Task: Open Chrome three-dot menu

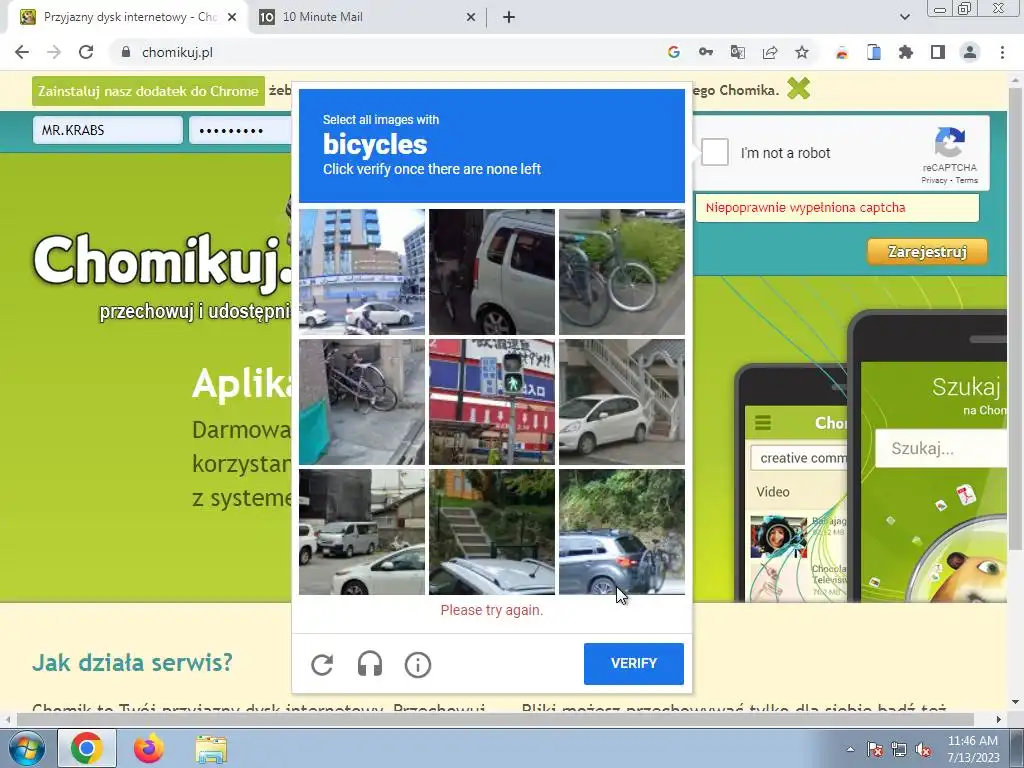Action: pyautogui.click(x=1002, y=52)
